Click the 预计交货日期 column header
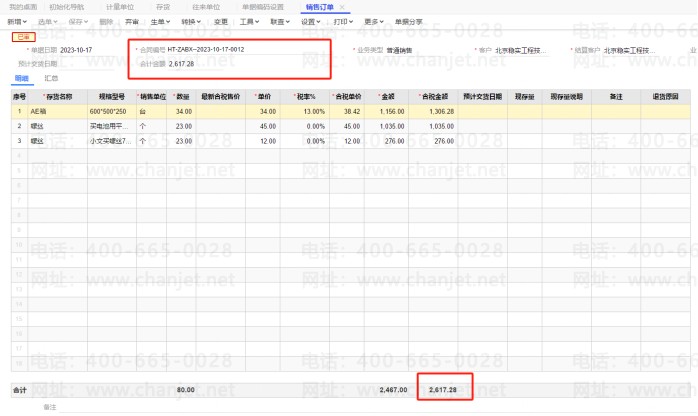Screen dimensions: 698x416 point(483,97)
